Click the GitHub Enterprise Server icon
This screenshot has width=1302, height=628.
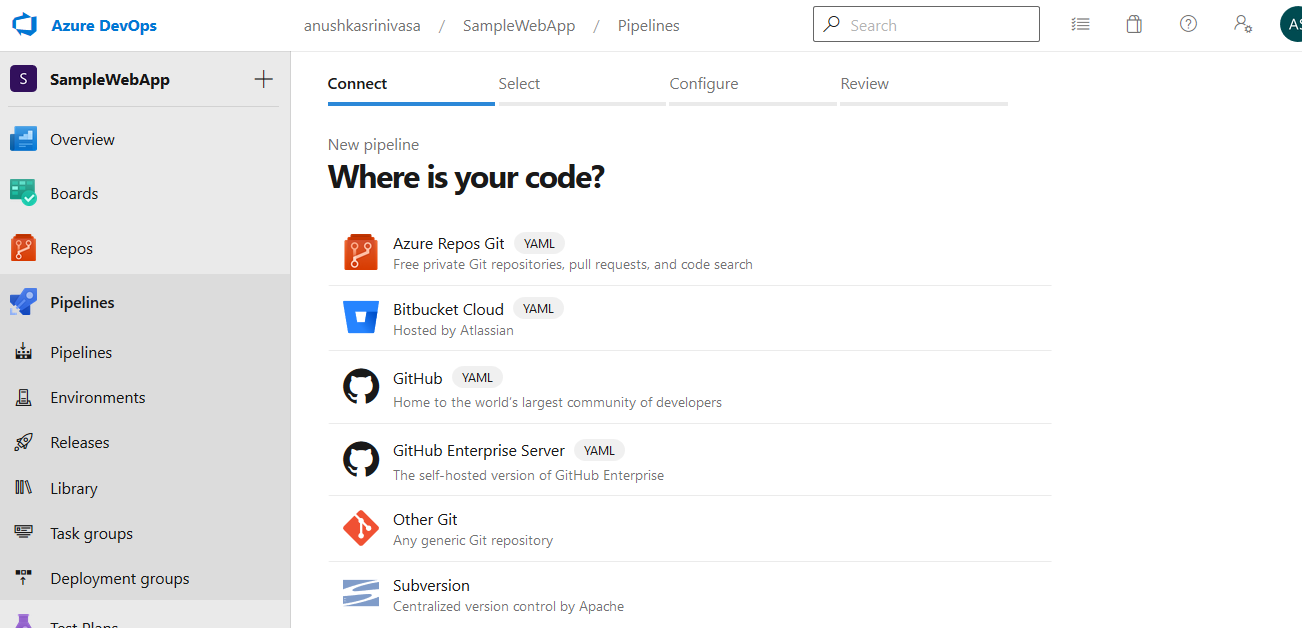pyautogui.click(x=361, y=459)
